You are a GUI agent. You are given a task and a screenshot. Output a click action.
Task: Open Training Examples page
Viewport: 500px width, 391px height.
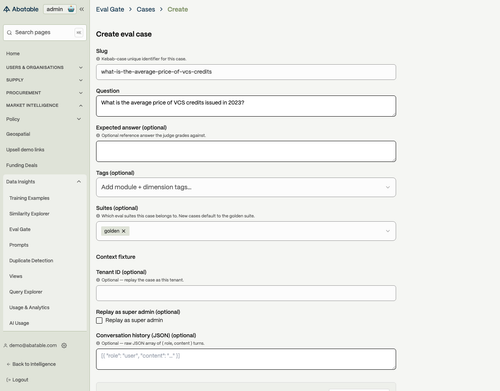pos(29,198)
